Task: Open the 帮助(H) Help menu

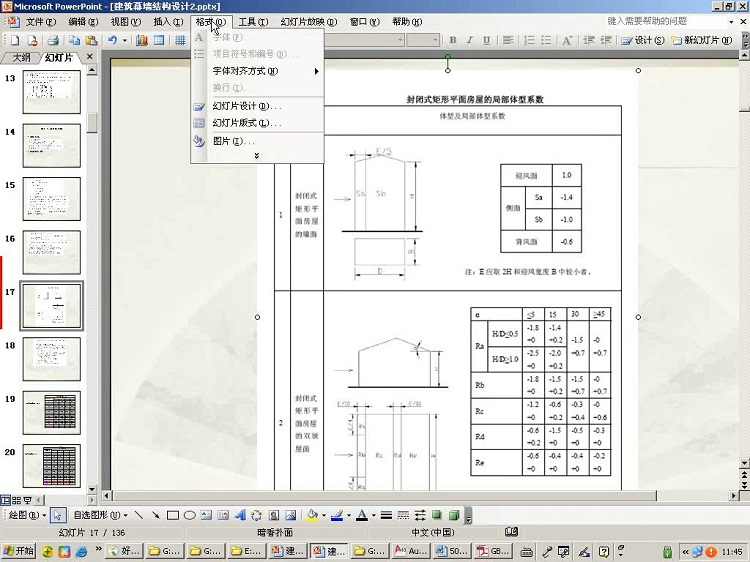Action: (x=407, y=22)
